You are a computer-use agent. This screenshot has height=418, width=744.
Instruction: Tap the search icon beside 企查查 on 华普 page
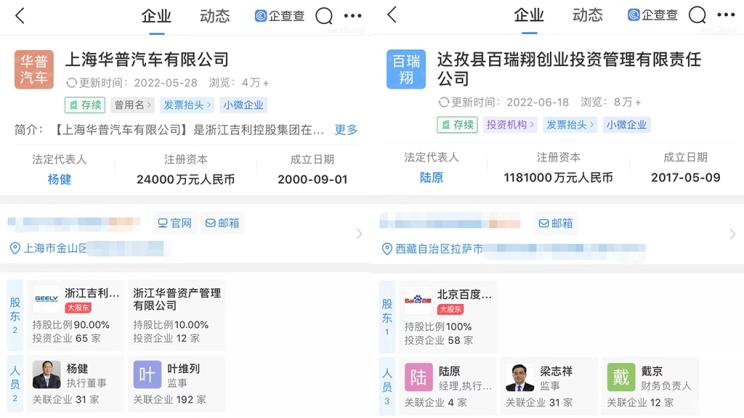(324, 16)
